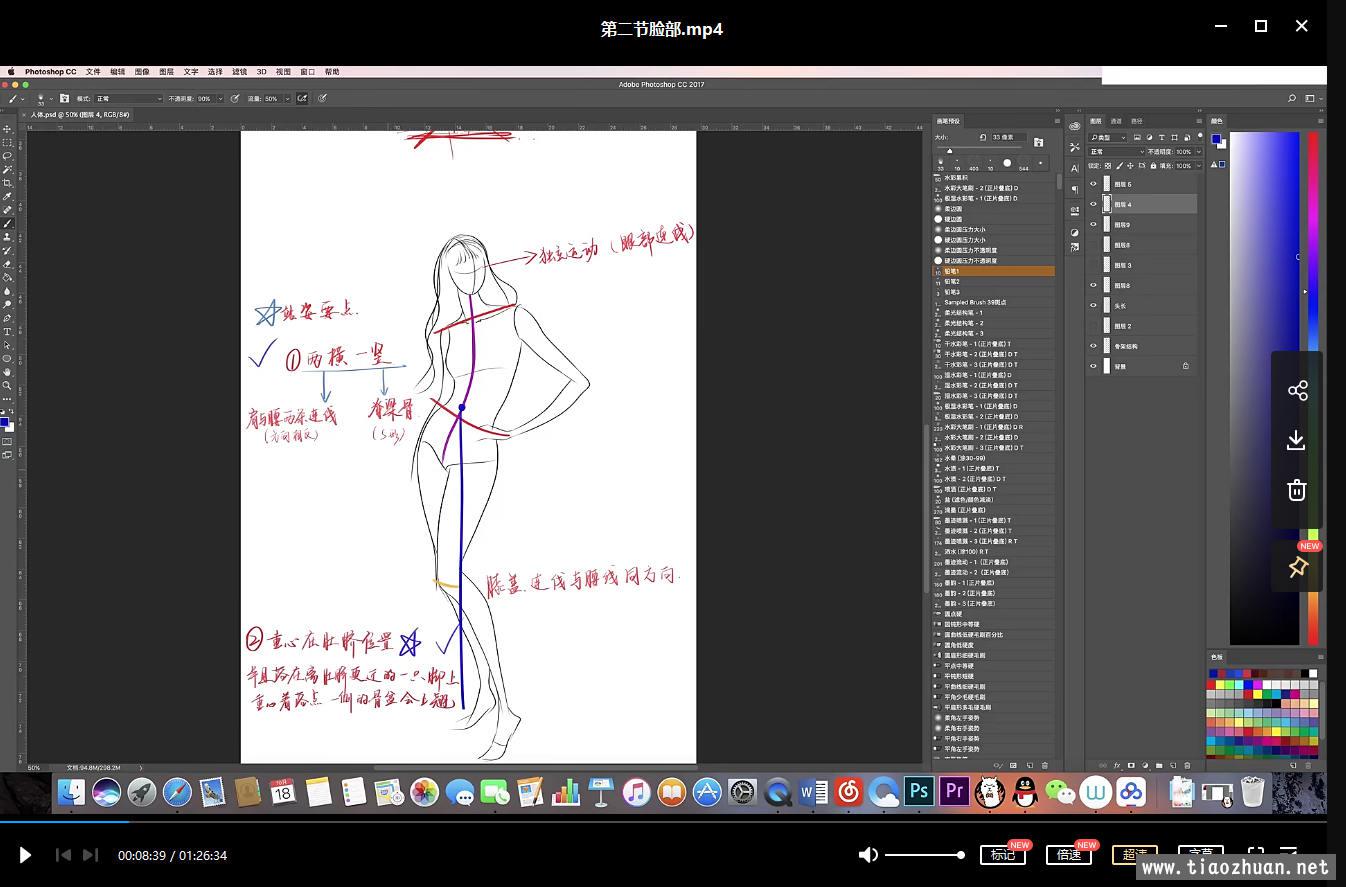Play the video

(25, 855)
